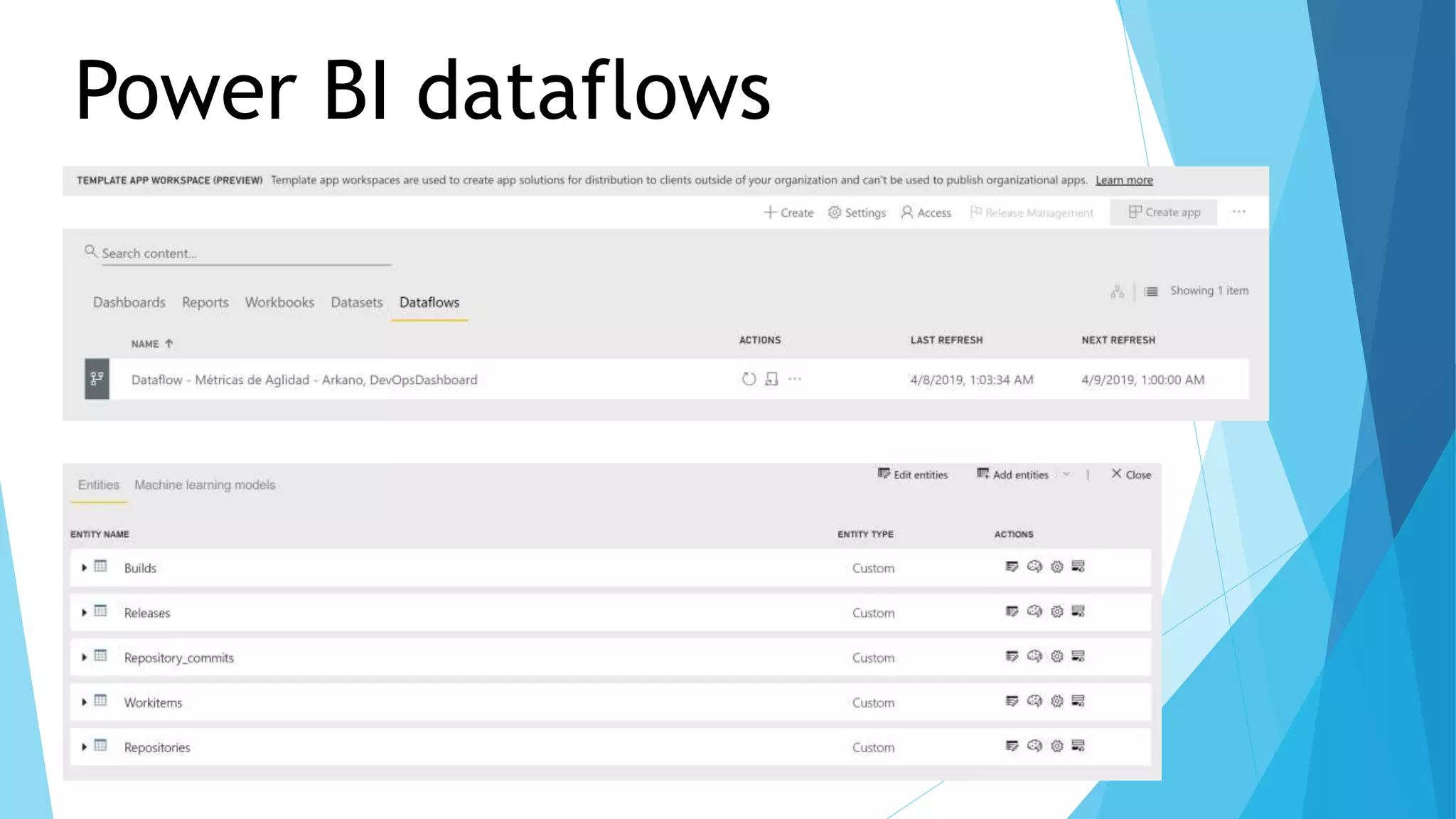Screen dimensions: 1456x819
Task: Select the Entities tab
Action: point(98,485)
